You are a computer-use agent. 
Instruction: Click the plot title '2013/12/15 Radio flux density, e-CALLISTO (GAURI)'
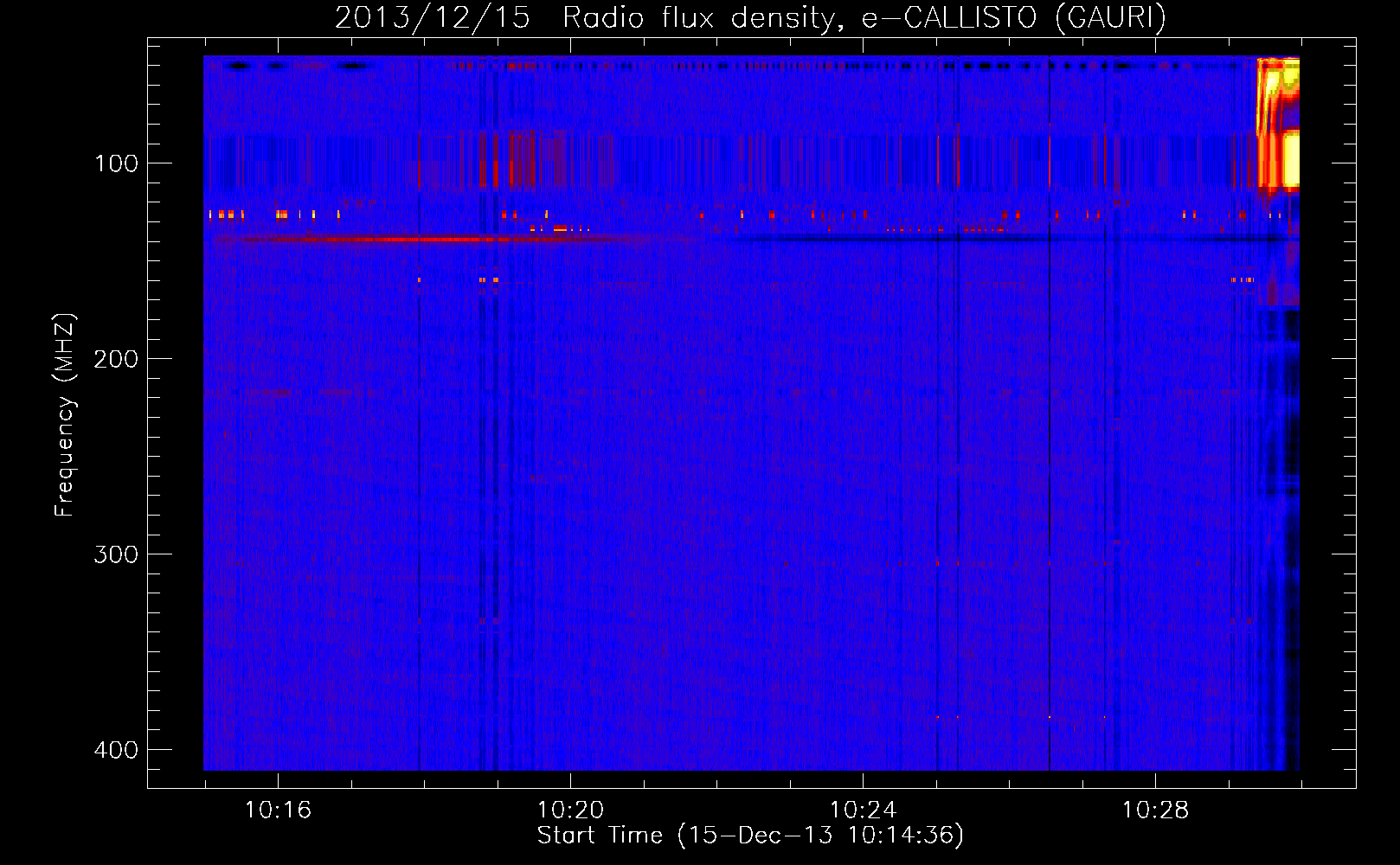pyautogui.click(x=750, y=17)
